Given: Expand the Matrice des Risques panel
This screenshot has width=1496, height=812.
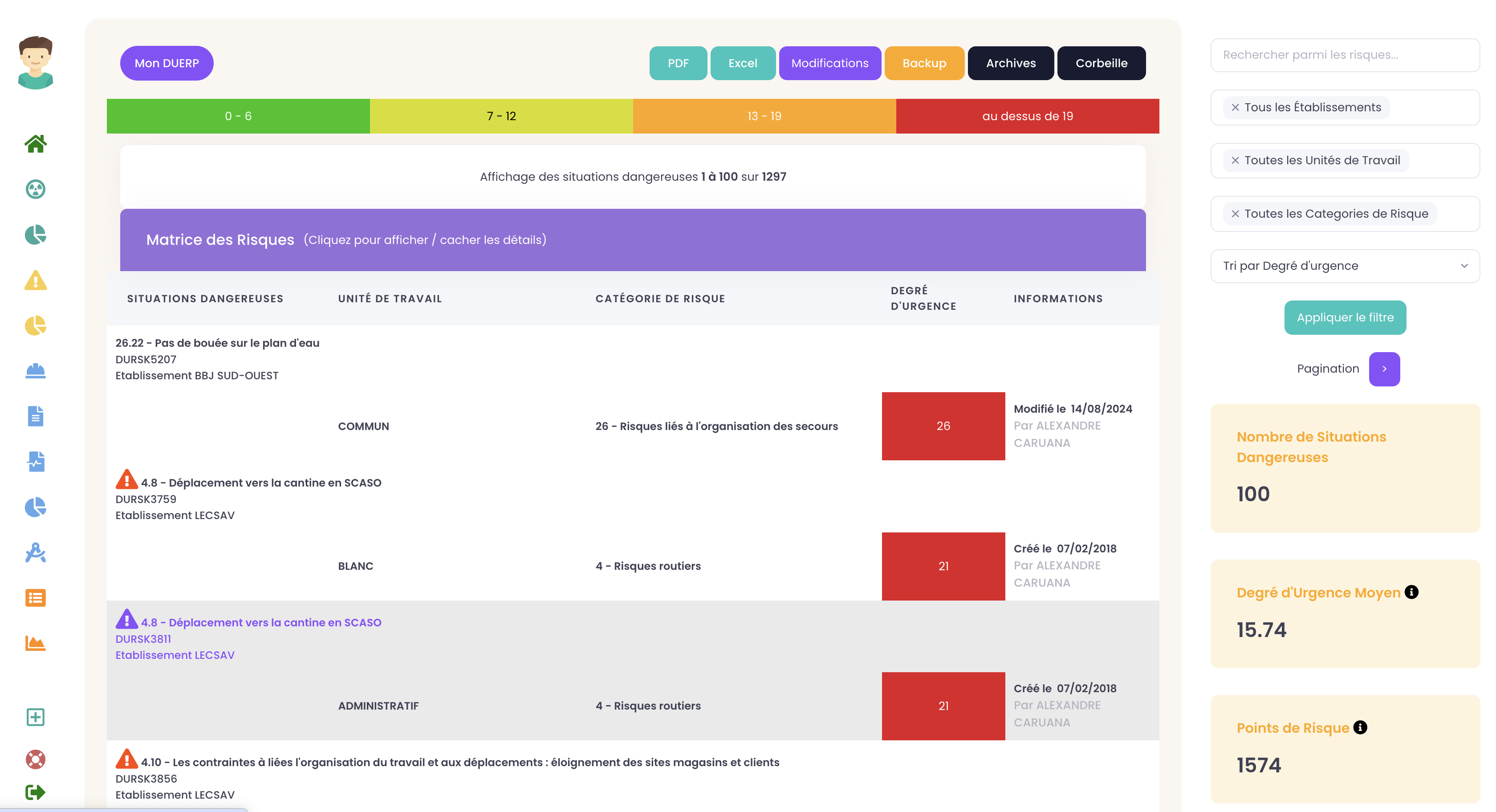Looking at the screenshot, I should pyautogui.click(x=632, y=240).
